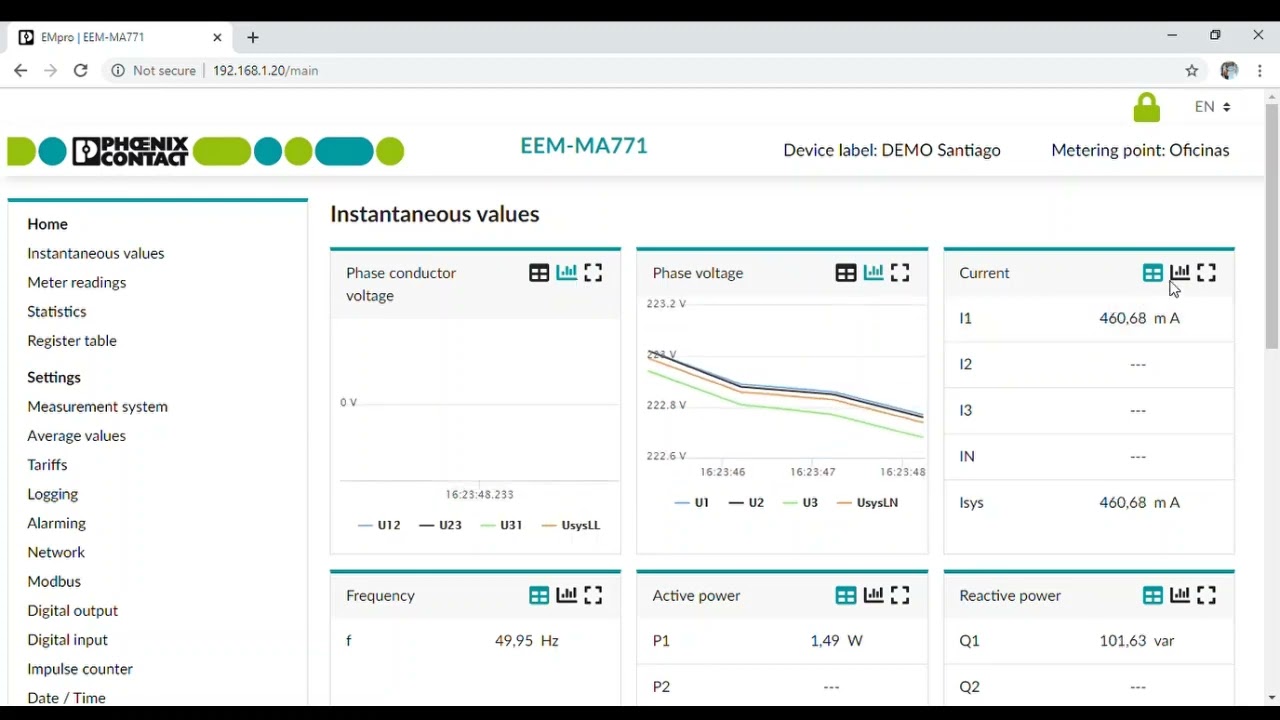
Task: Click the Q1 value 101,63 var
Action: 1137,640
